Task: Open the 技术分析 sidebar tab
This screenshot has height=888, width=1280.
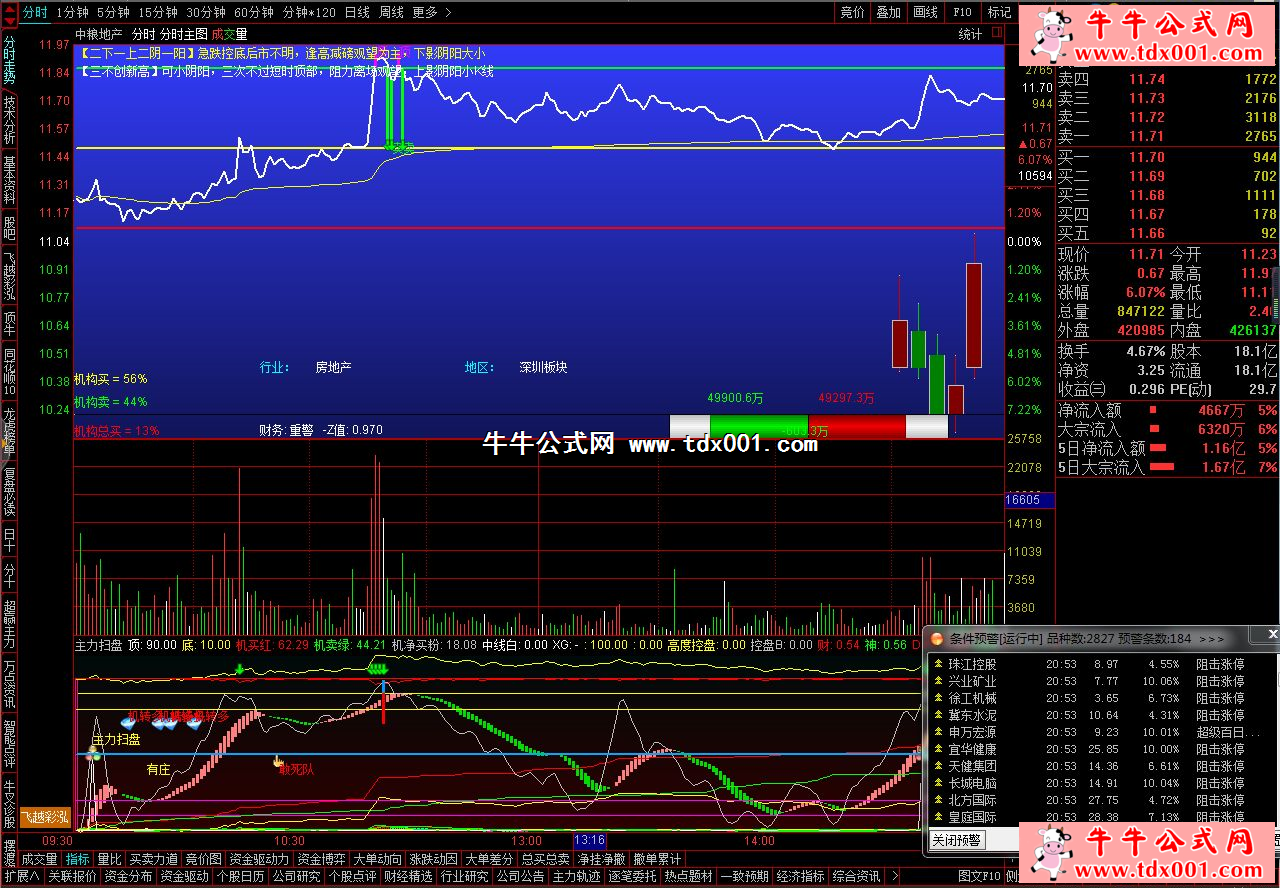Action: coord(9,120)
